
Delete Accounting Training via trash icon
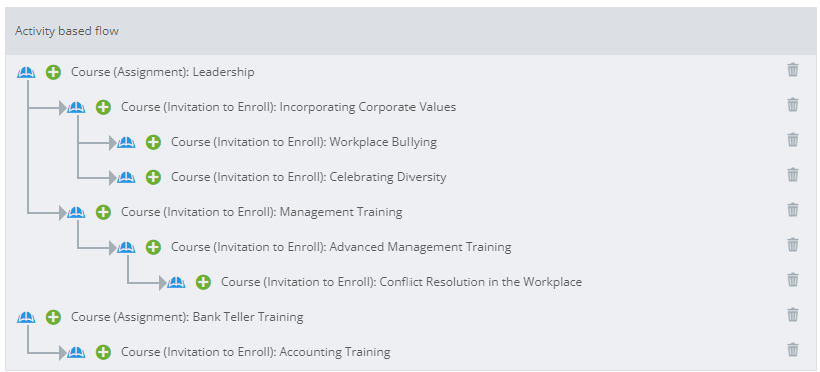[793, 350]
